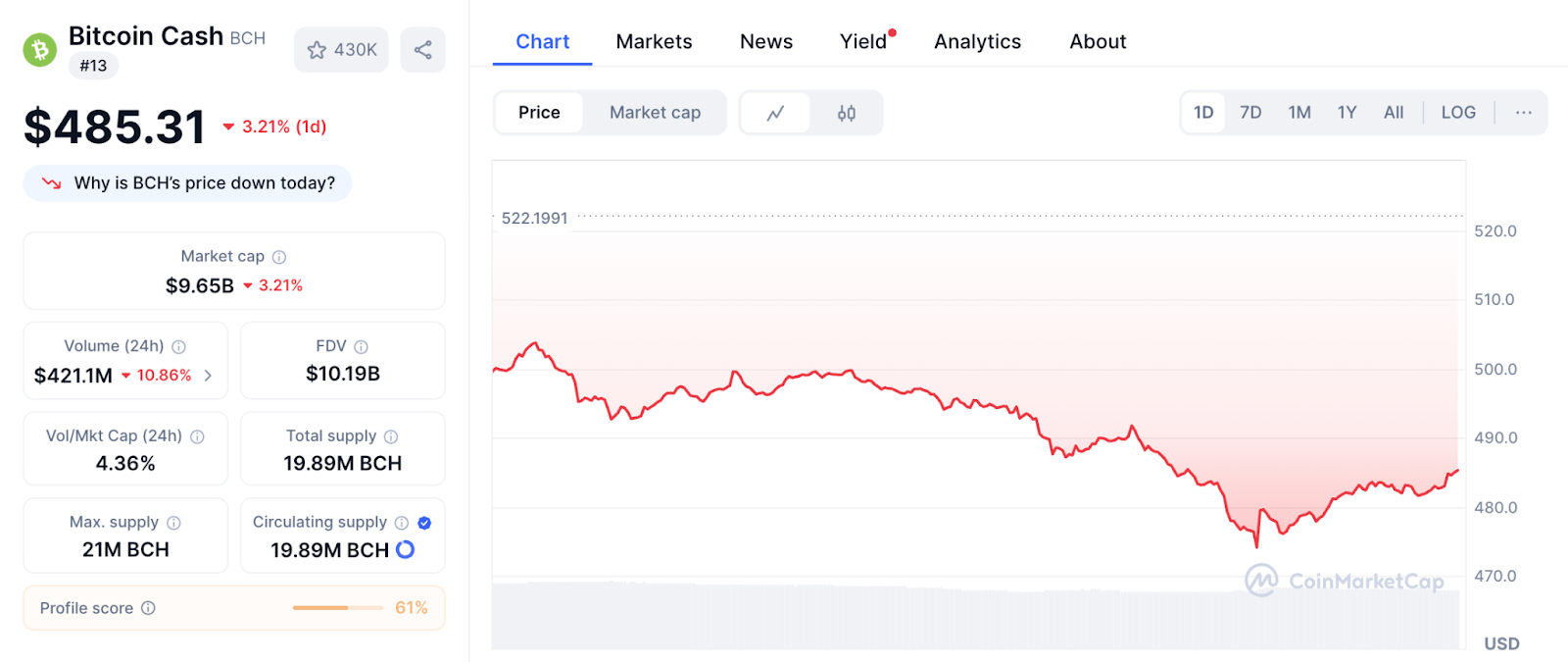Add Bitcoin Cash to watchlist star
The image size is (1568, 662).
317,49
